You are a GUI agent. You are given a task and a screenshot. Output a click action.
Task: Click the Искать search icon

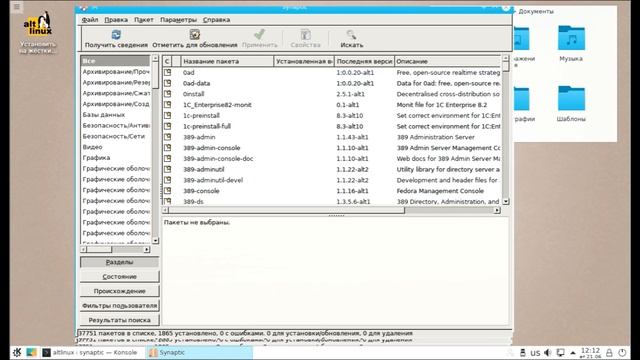pos(351,35)
